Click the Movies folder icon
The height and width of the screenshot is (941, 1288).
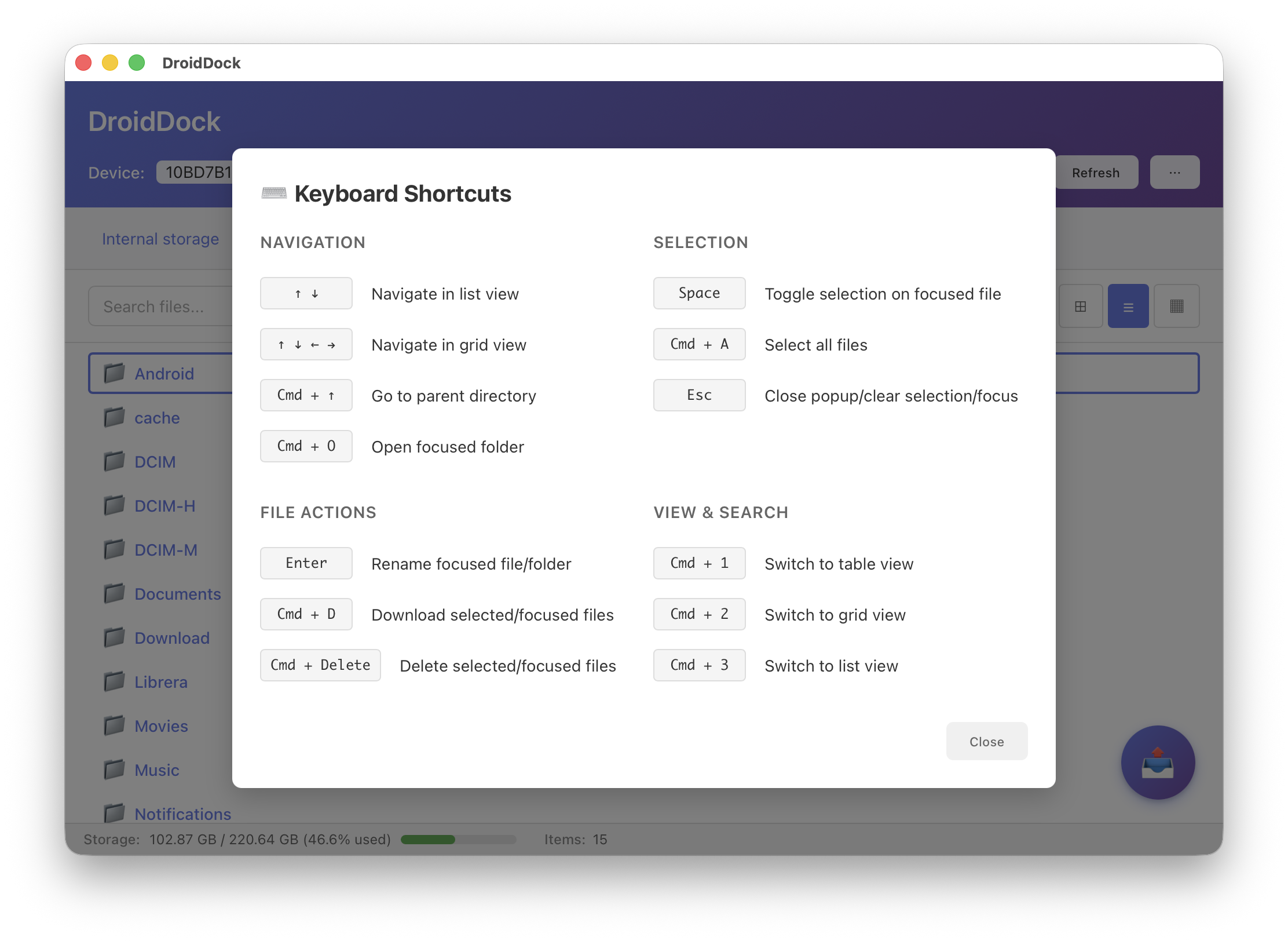(114, 725)
